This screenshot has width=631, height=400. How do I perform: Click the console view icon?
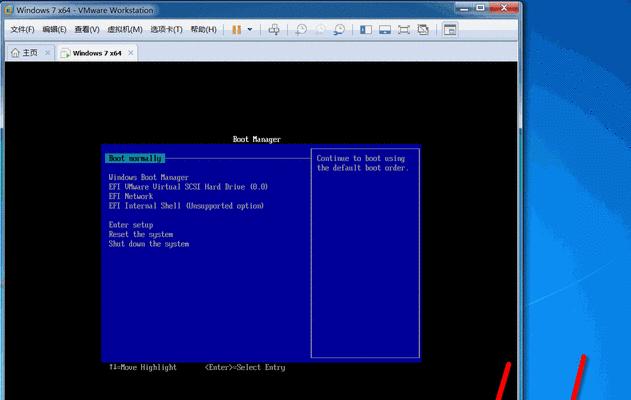(x=450, y=30)
